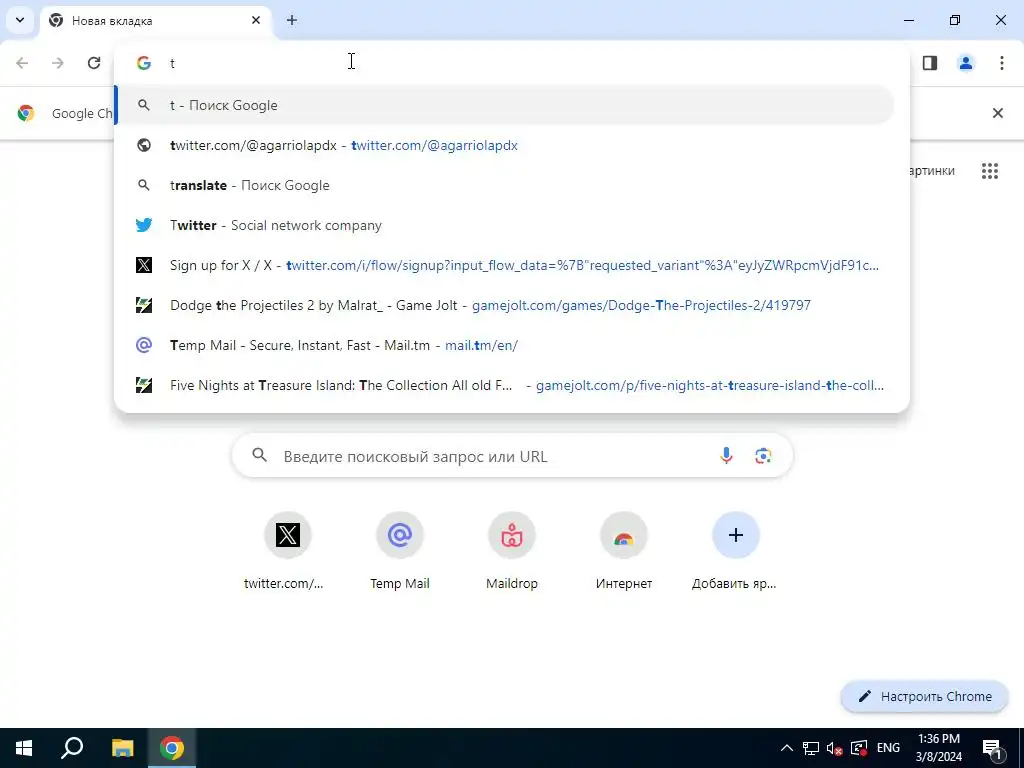The height and width of the screenshot is (768, 1024).
Task: Open Chrome three-dot menu
Action: tap(1002, 63)
